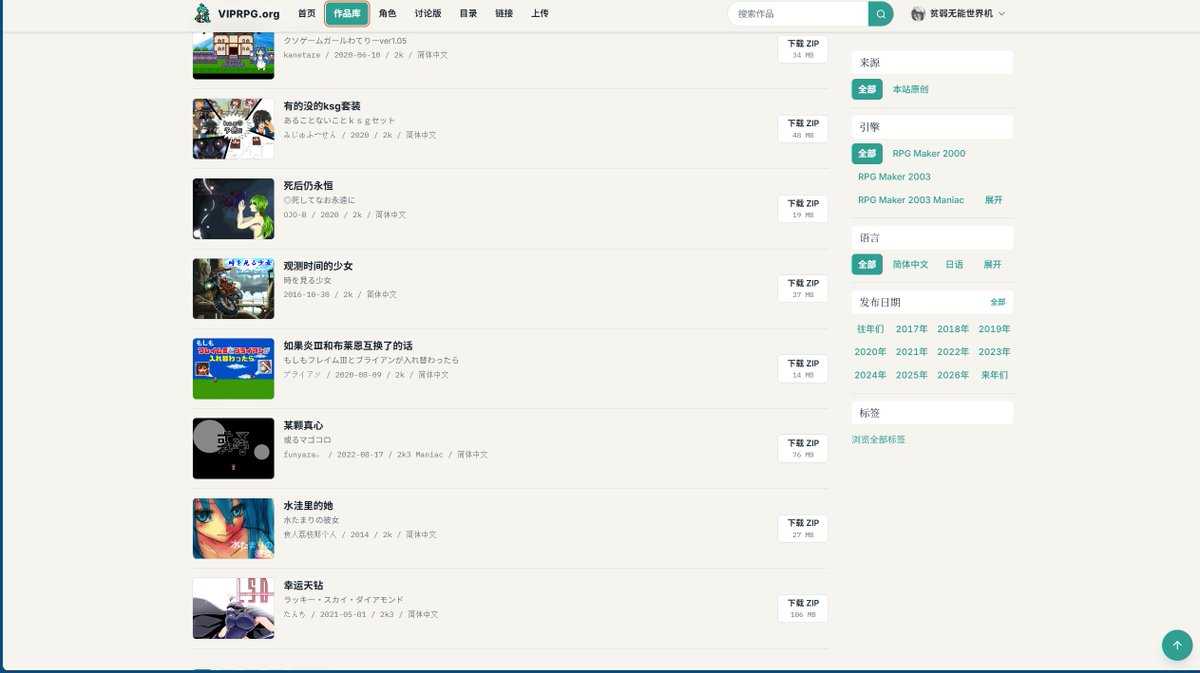
Task: Filter engine by RPG Maker 2003 Maniac
Action: pos(911,200)
